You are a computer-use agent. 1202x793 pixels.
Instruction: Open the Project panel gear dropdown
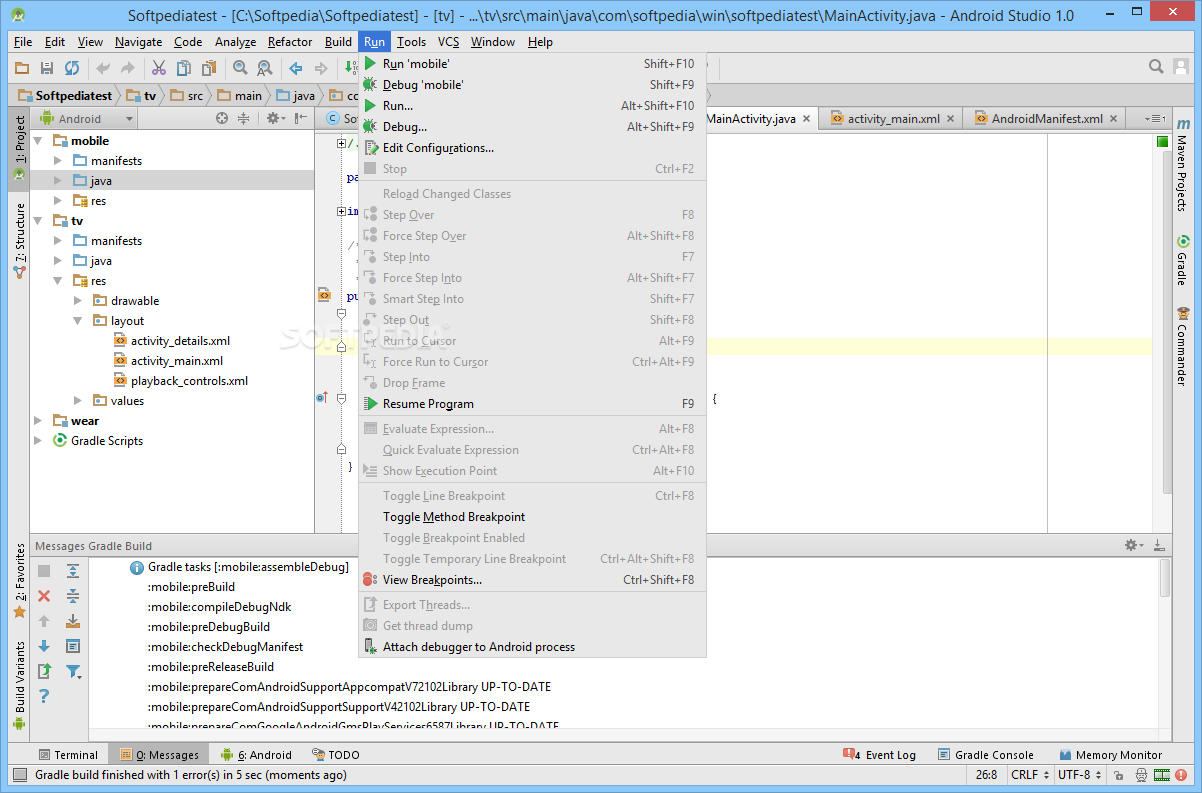pyautogui.click(x=275, y=118)
